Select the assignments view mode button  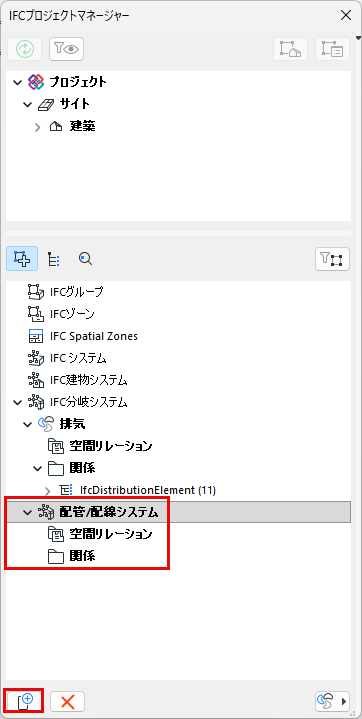22,259
